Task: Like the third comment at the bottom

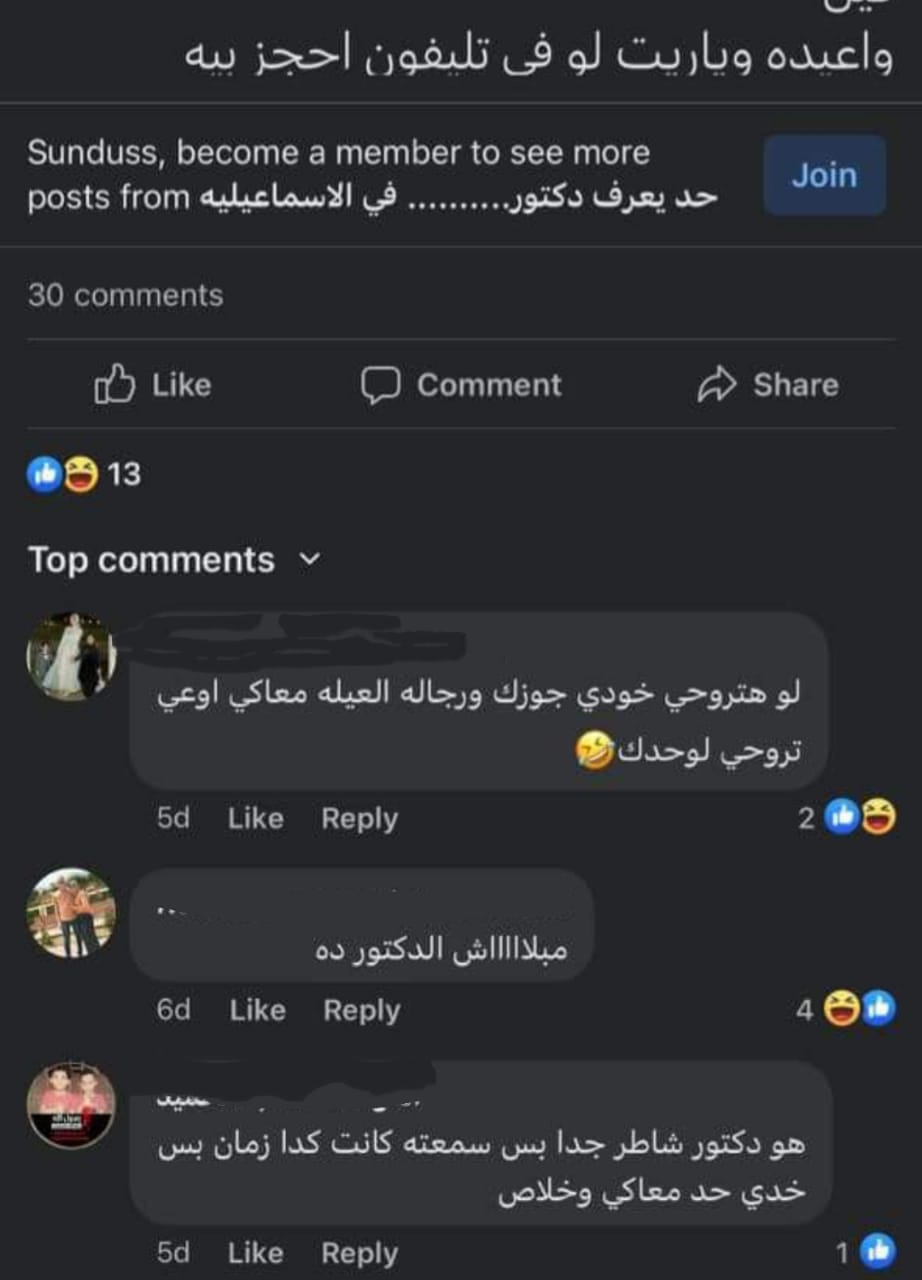Action: (x=255, y=1254)
